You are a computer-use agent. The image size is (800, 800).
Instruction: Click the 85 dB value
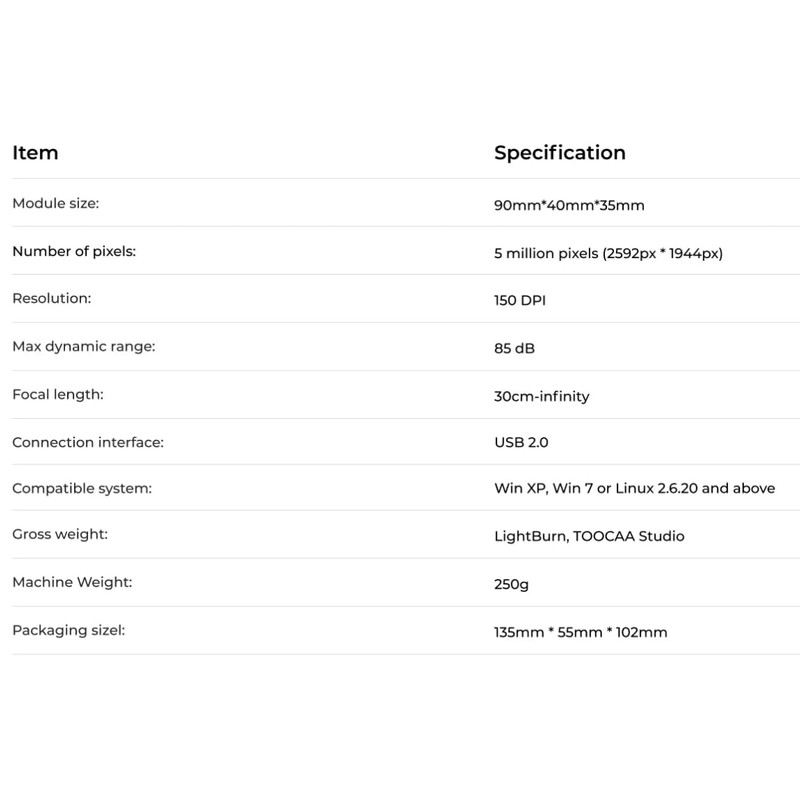coord(515,349)
